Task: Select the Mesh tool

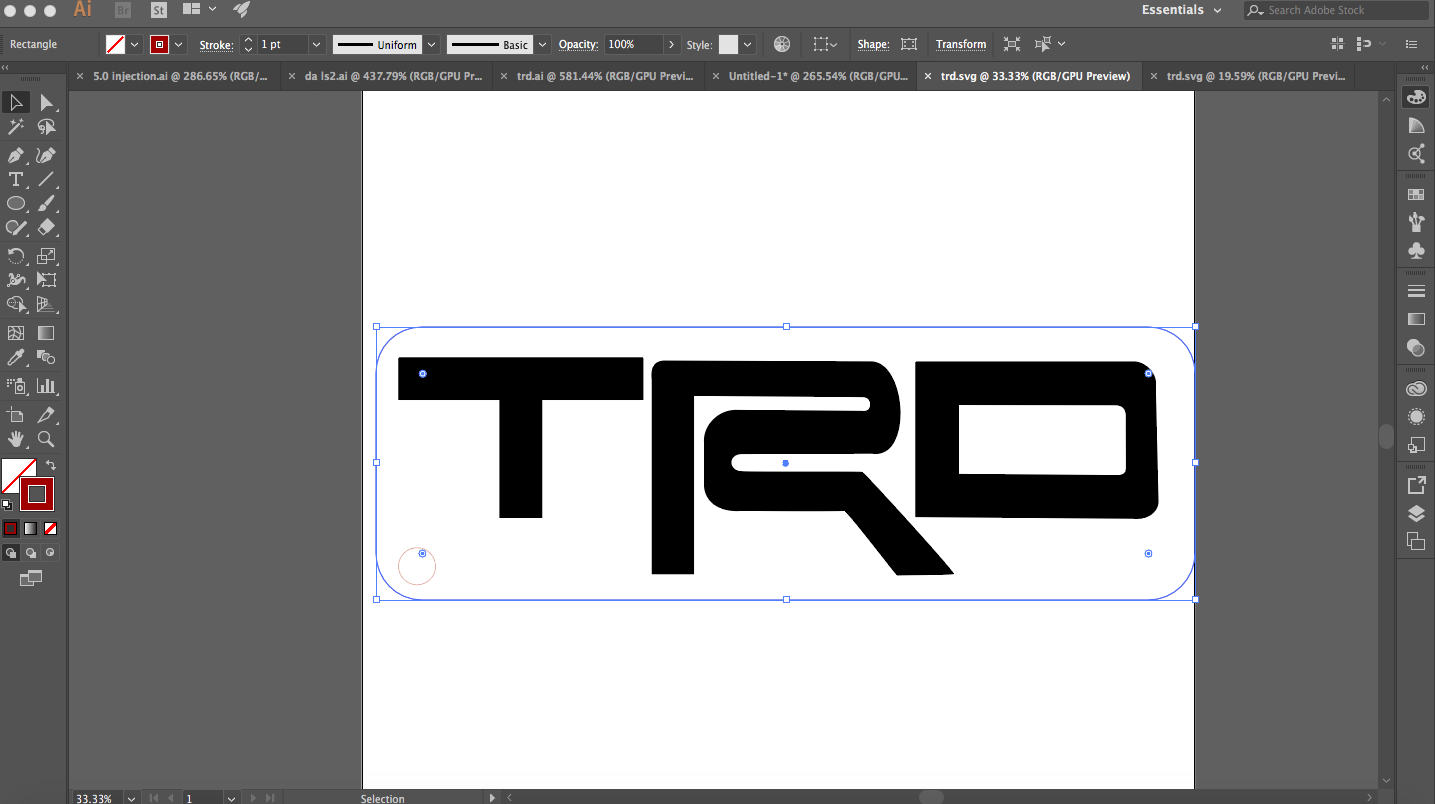Action: click(16, 333)
